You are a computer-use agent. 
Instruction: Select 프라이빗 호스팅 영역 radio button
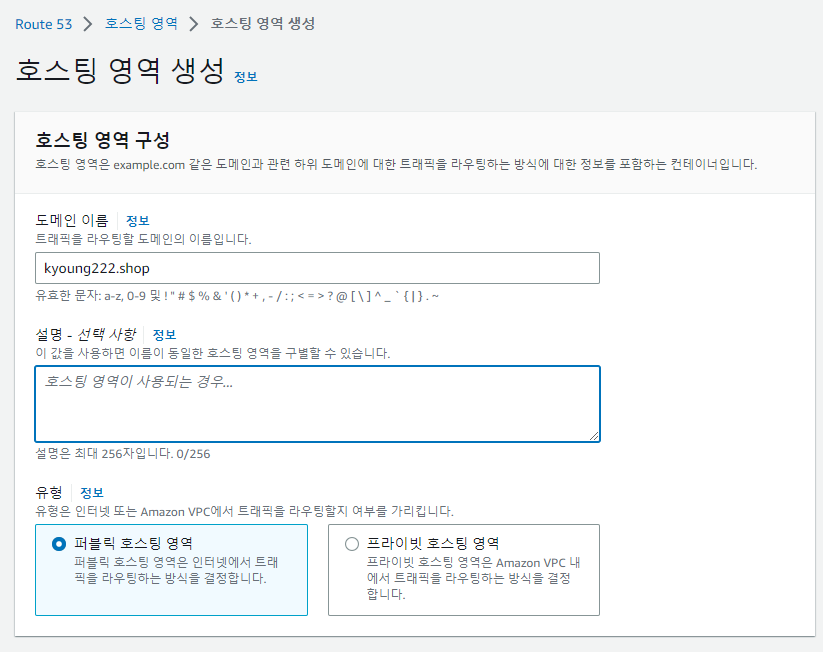tap(352, 543)
